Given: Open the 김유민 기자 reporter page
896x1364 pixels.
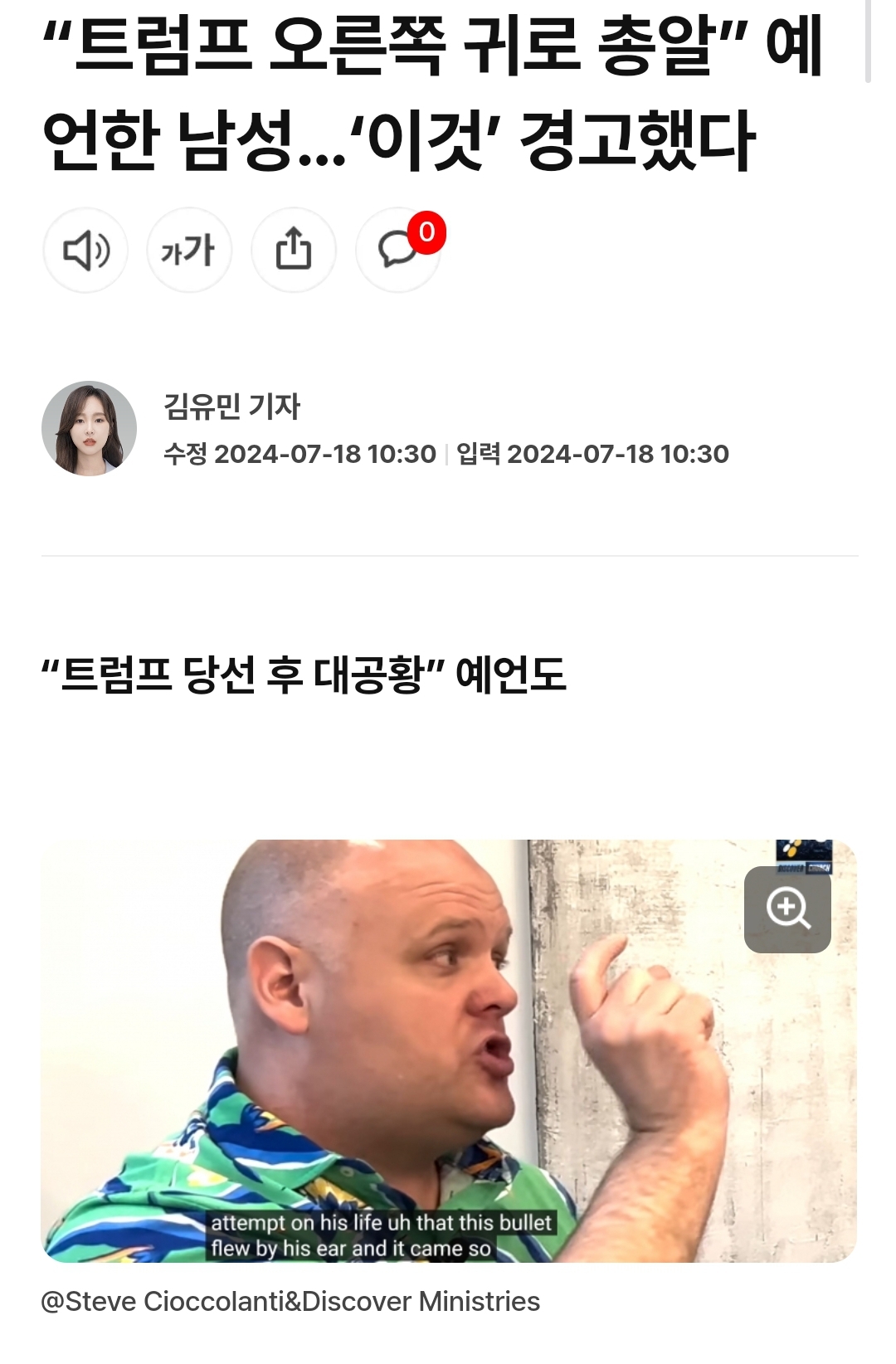Looking at the screenshot, I should pos(232,407).
